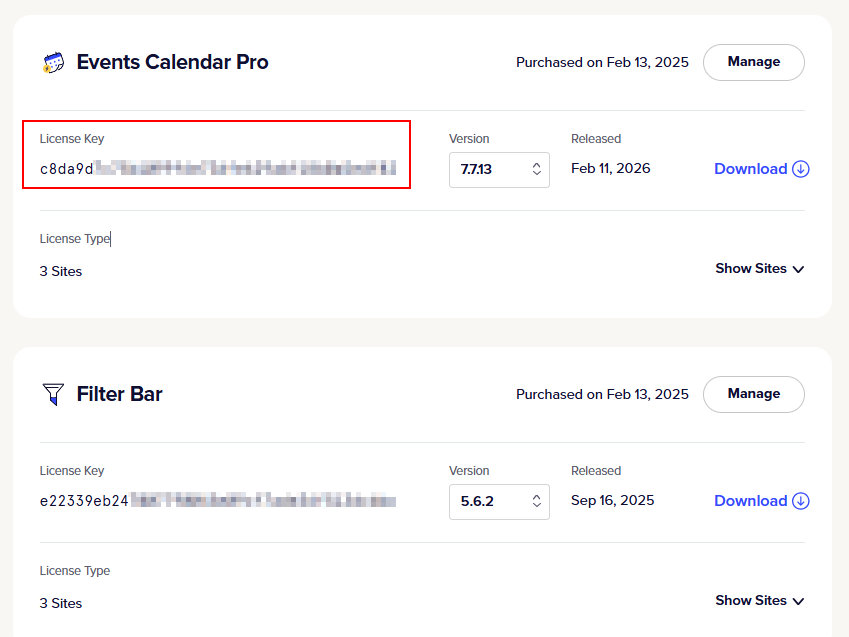
Task: Open the version 5.6.2 dropdown
Action: click(x=499, y=501)
